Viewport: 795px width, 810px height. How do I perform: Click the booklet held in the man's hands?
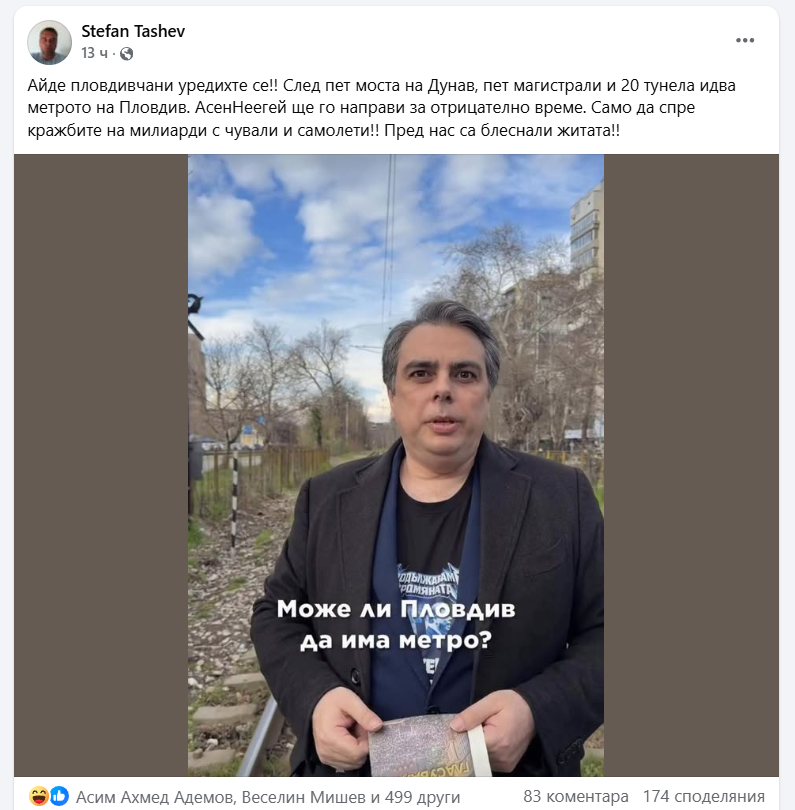[x=428, y=745]
